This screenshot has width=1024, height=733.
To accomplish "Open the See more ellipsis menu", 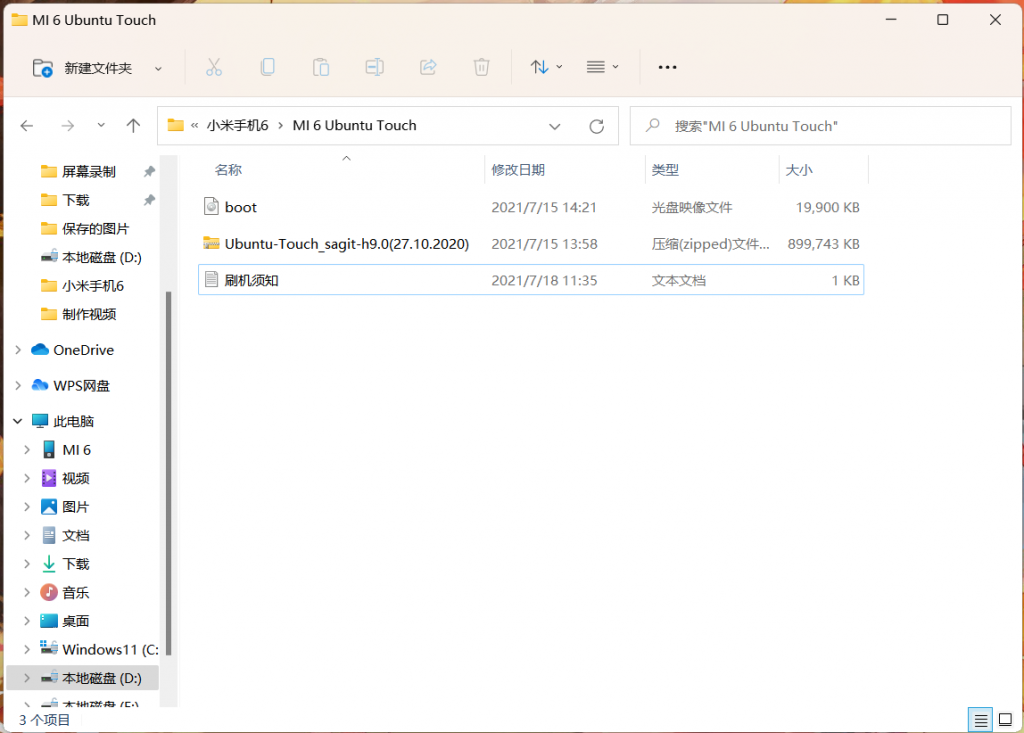I will (667, 67).
